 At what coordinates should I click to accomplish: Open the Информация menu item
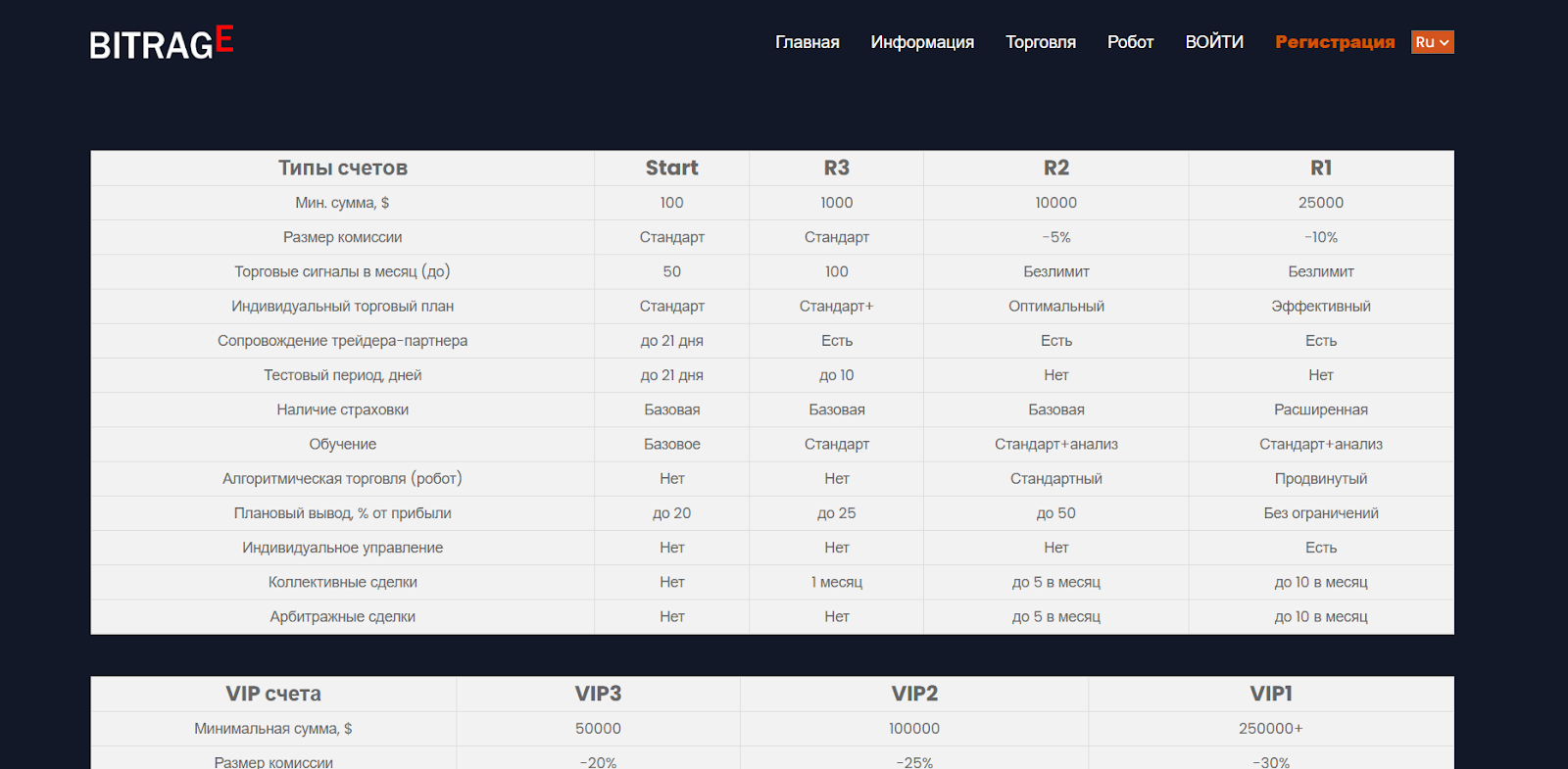click(x=922, y=42)
